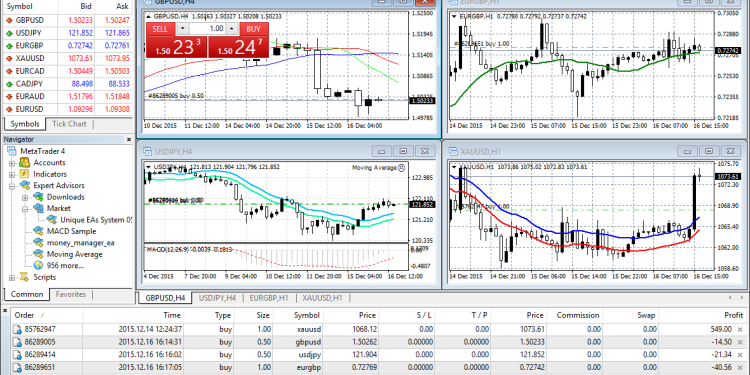Viewport: 750px width, 375px height.
Task: Close the usdjpy order with -21.34 profit
Action: pos(740,355)
